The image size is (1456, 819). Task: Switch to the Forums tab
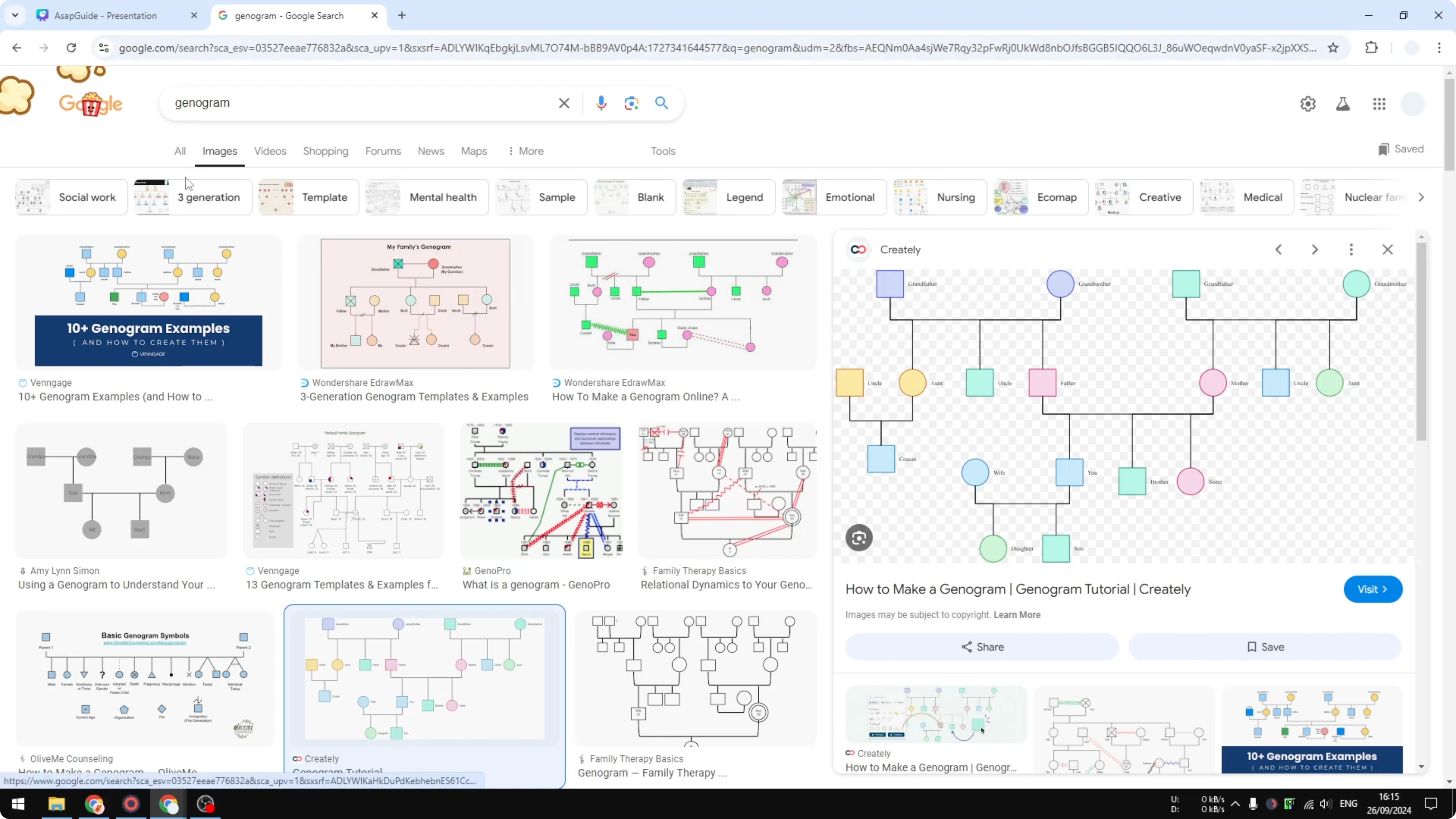coord(383,152)
